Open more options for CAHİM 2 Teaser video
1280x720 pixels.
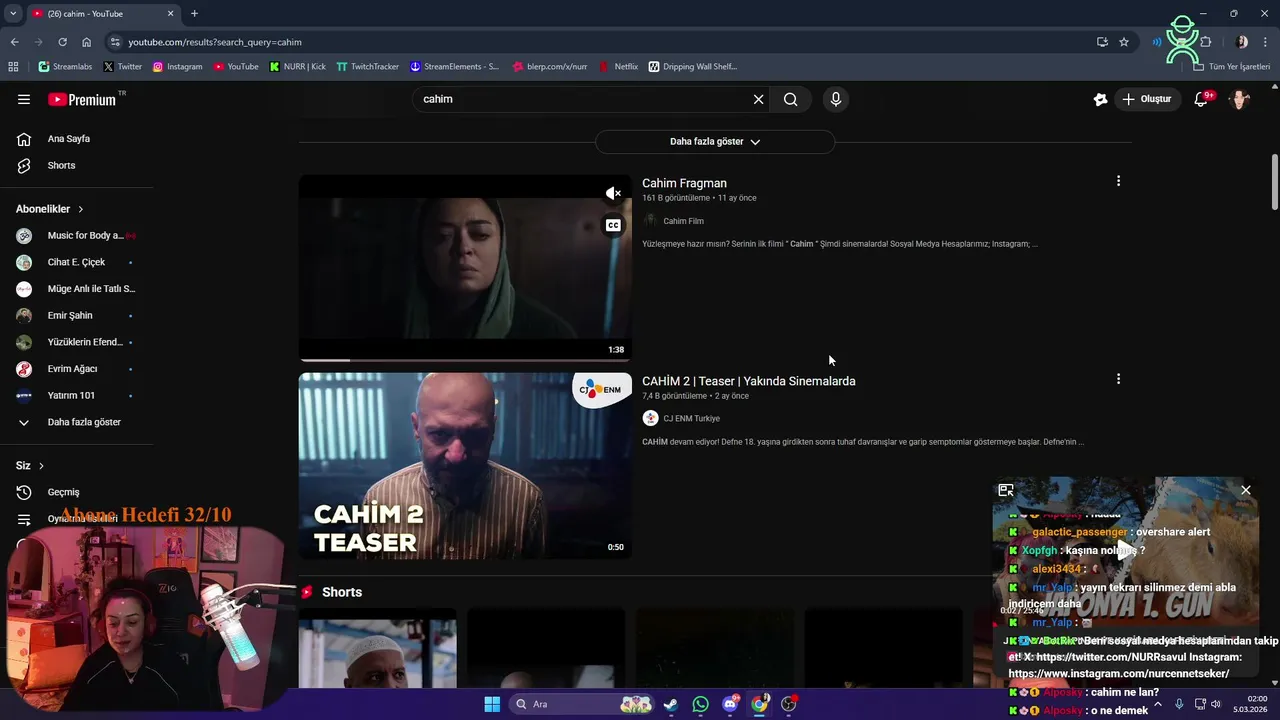click(1118, 379)
